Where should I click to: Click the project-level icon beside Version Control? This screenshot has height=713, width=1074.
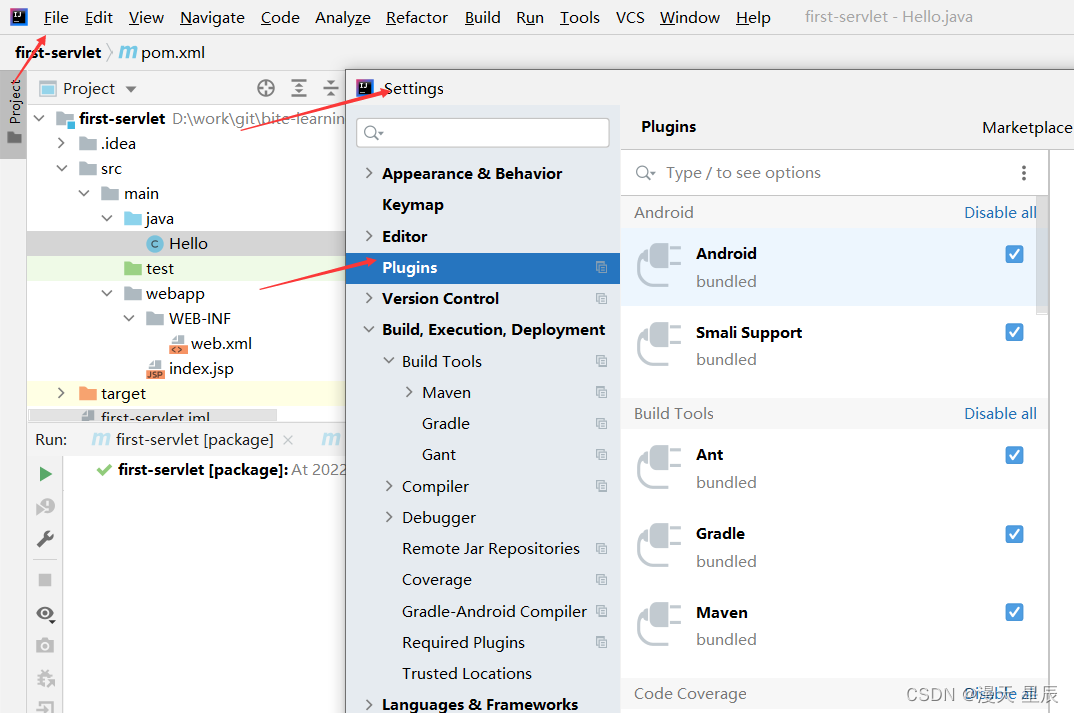click(601, 299)
